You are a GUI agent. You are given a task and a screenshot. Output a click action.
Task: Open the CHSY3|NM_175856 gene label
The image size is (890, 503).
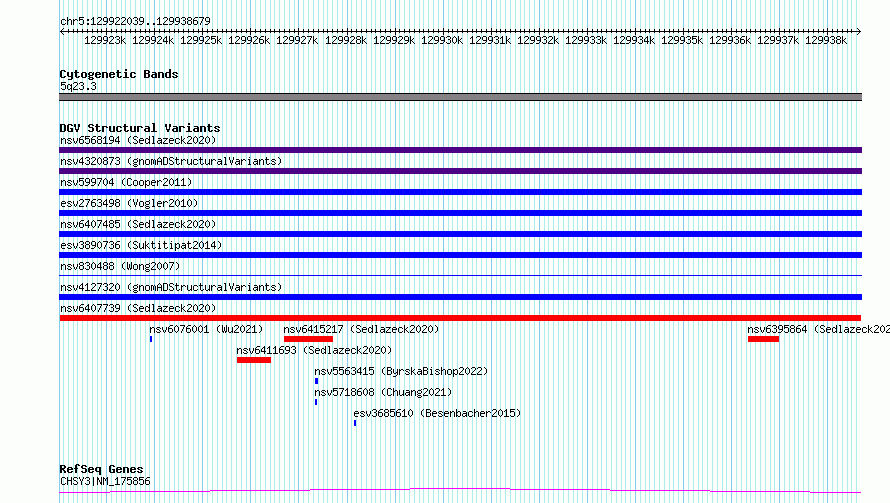point(105,481)
